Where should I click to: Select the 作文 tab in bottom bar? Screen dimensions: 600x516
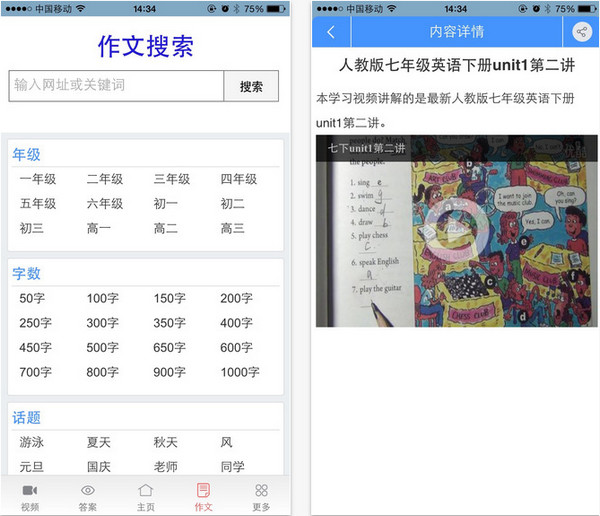click(x=203, y=497)
